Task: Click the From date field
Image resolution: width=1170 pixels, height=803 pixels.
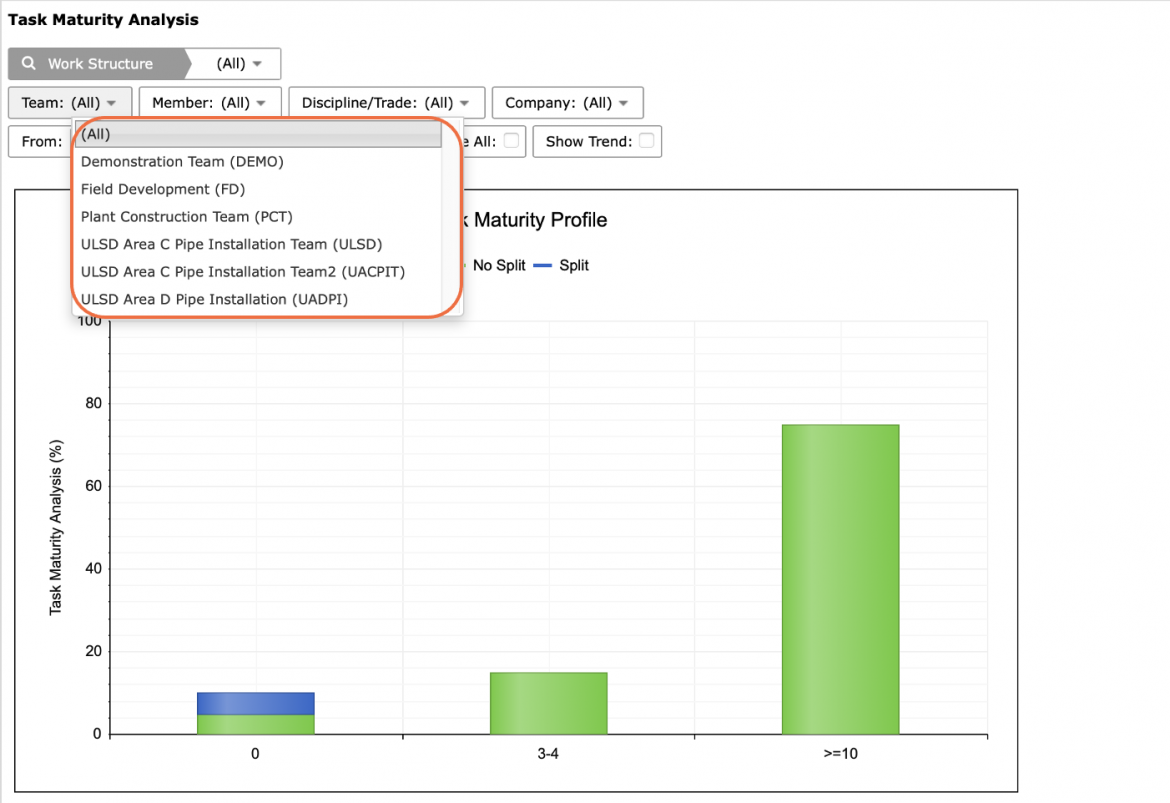Action: tap(40, 142)
